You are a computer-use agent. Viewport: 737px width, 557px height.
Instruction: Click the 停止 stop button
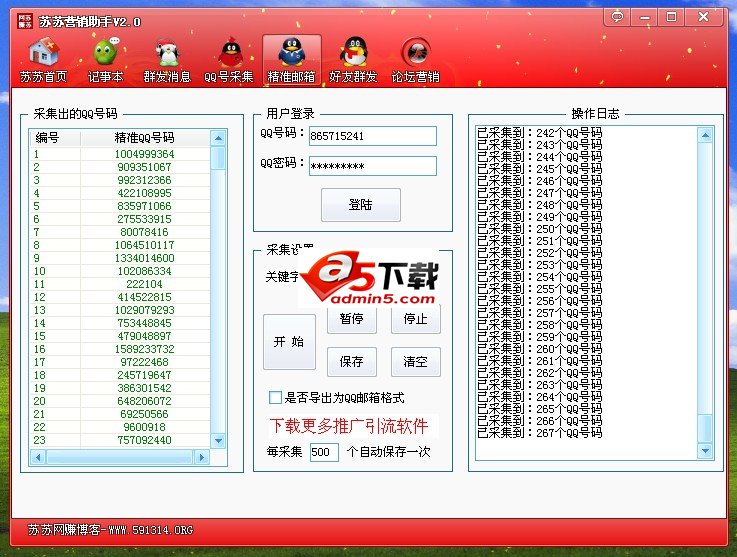pos(416,319)
